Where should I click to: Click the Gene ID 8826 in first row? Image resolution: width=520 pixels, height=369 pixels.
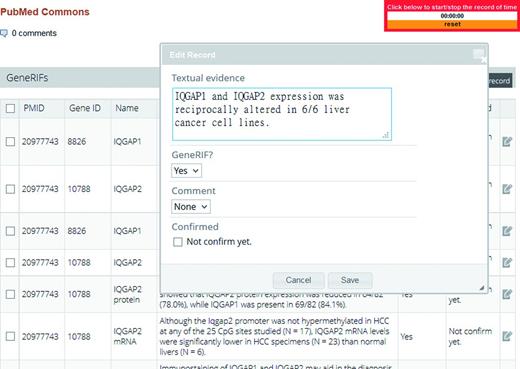click(x=77, y=142)
